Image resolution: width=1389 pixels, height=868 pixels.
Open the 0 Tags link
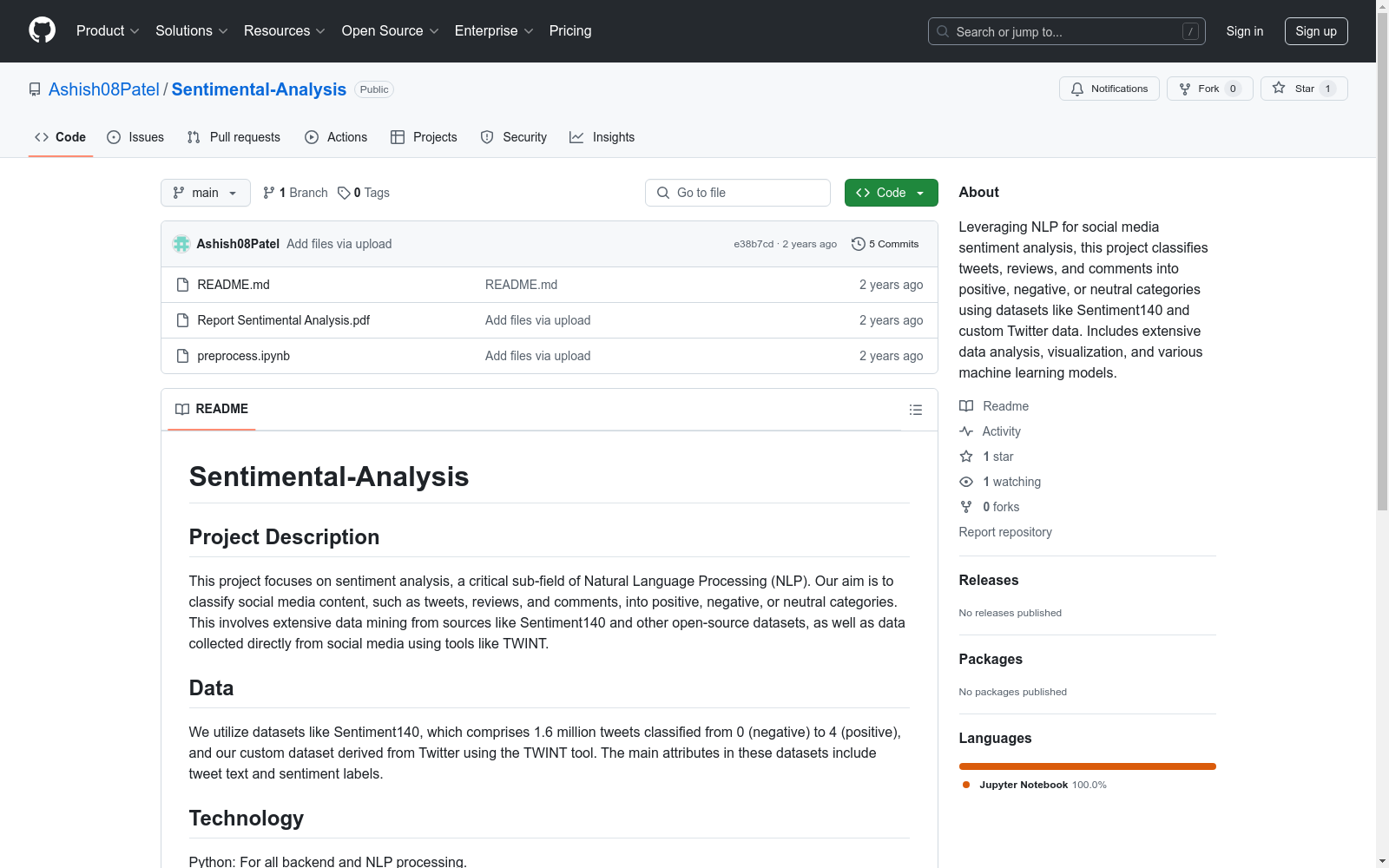click(x=364, y=193)
